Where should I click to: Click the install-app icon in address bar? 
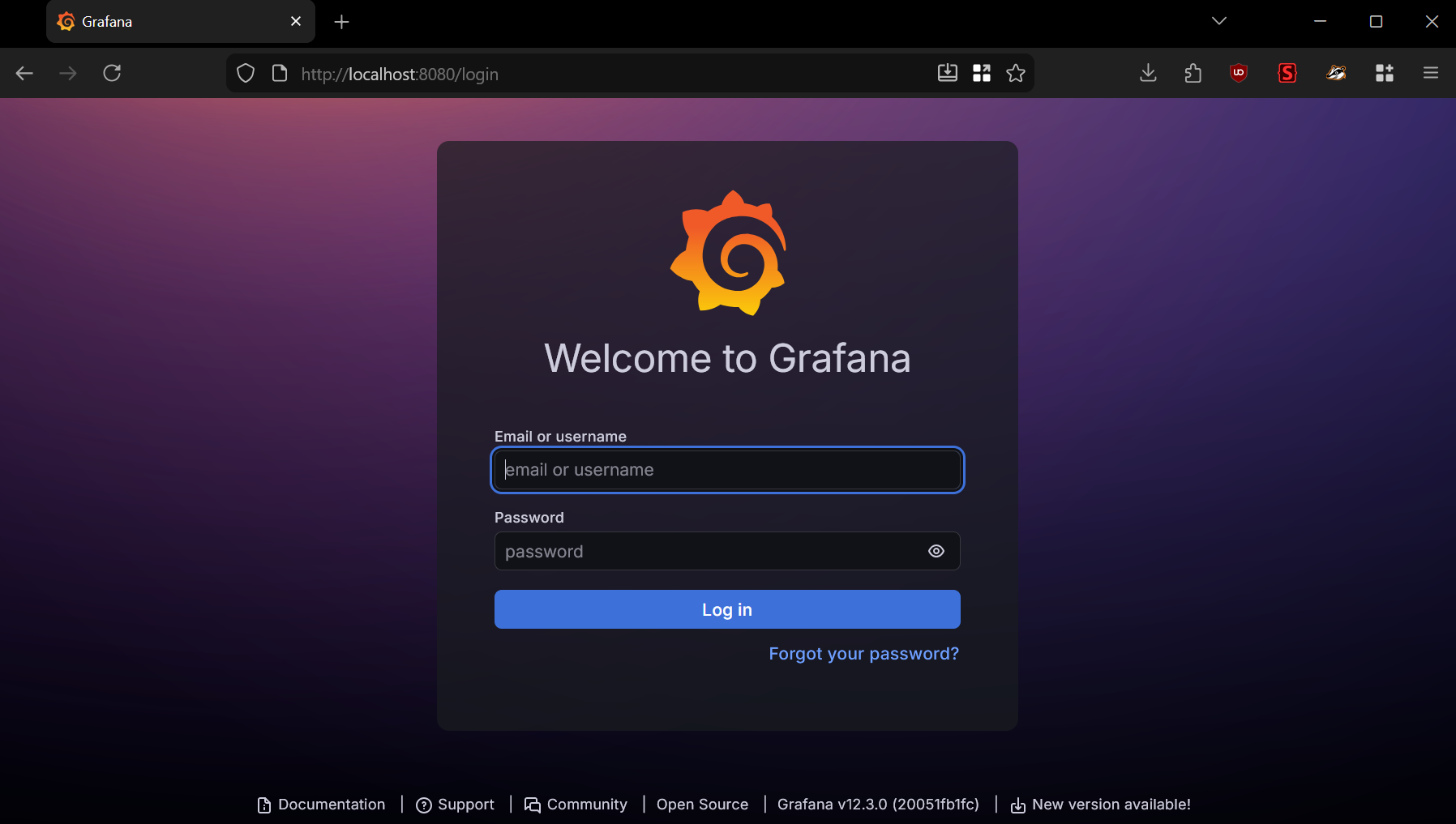[947, 74]
